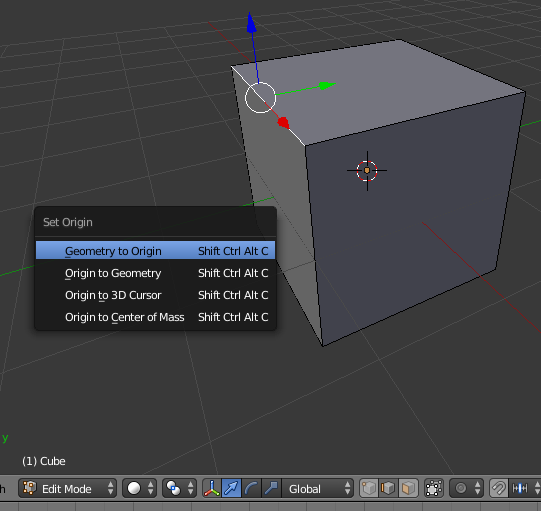Switch to face select mode
The width and height of the screenshot is (541, 511).
409,488
